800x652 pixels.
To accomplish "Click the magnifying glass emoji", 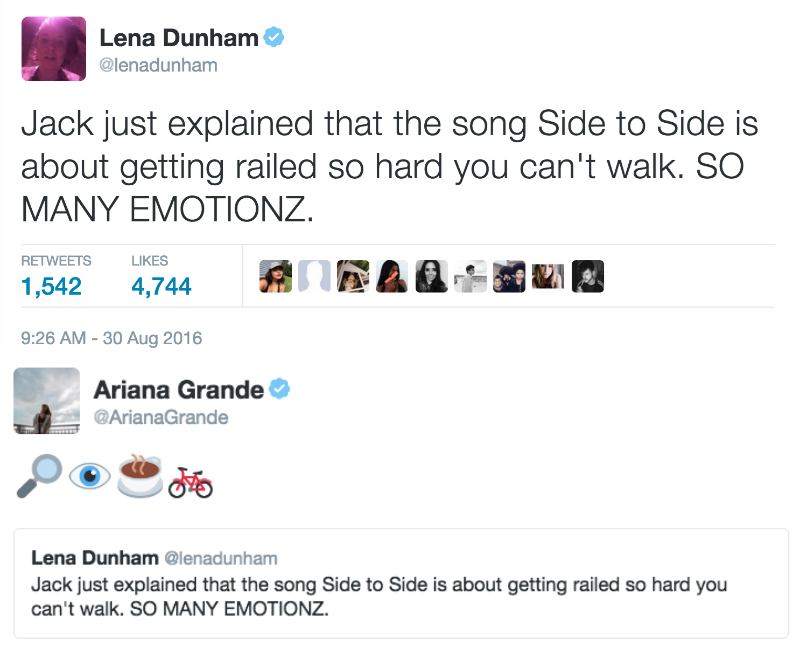I will (x=39, y=475).
